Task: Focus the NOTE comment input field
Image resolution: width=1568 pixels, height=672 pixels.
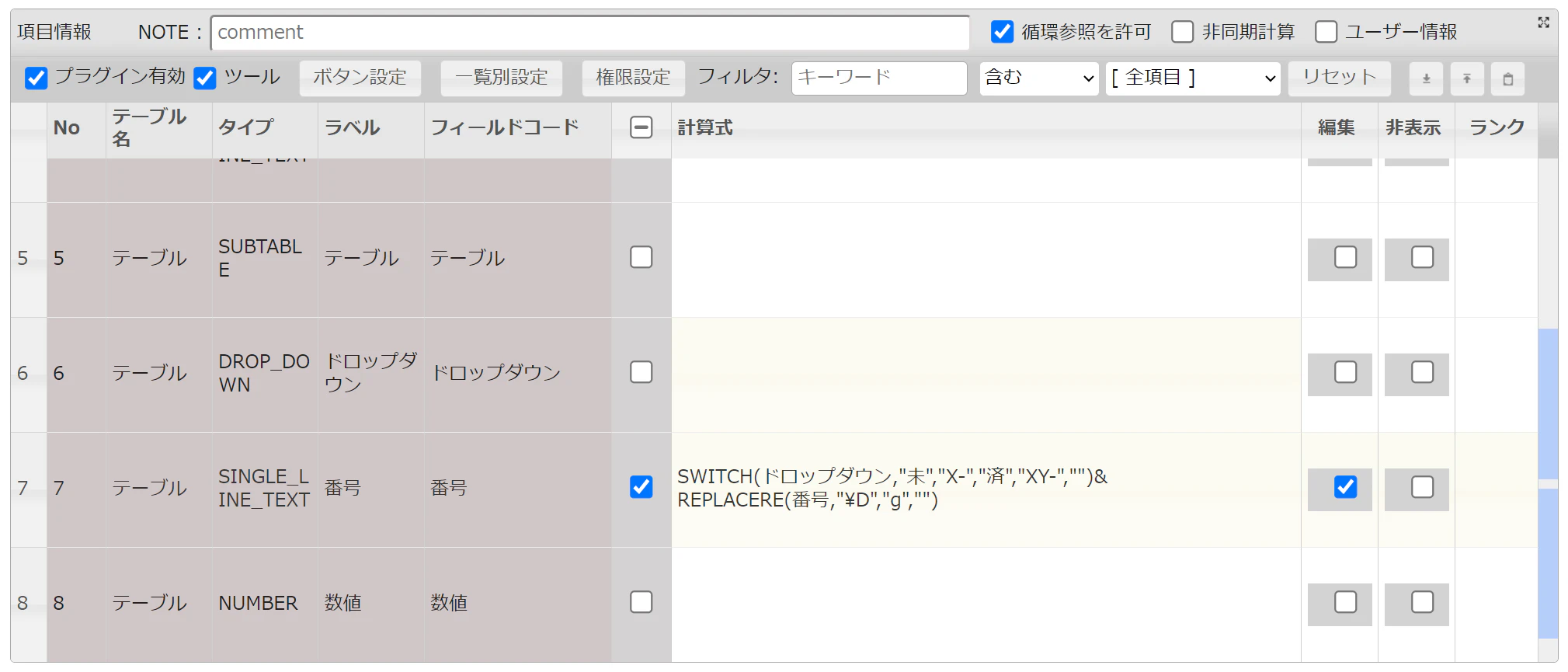Action: 590,33
